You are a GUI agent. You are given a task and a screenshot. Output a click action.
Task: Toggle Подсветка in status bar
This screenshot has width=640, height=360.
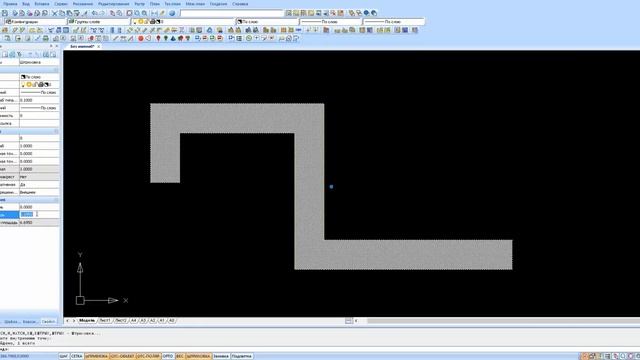pos(242,356)
